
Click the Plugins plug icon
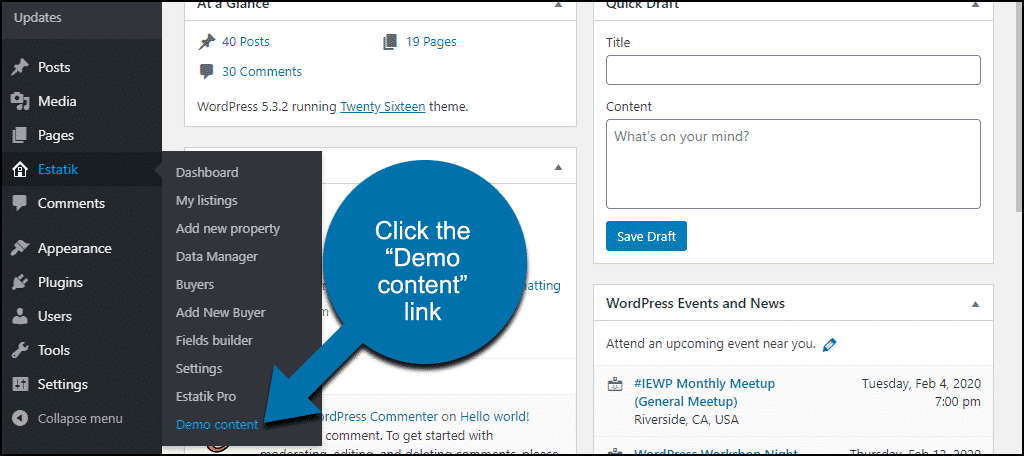click(20, 282)
